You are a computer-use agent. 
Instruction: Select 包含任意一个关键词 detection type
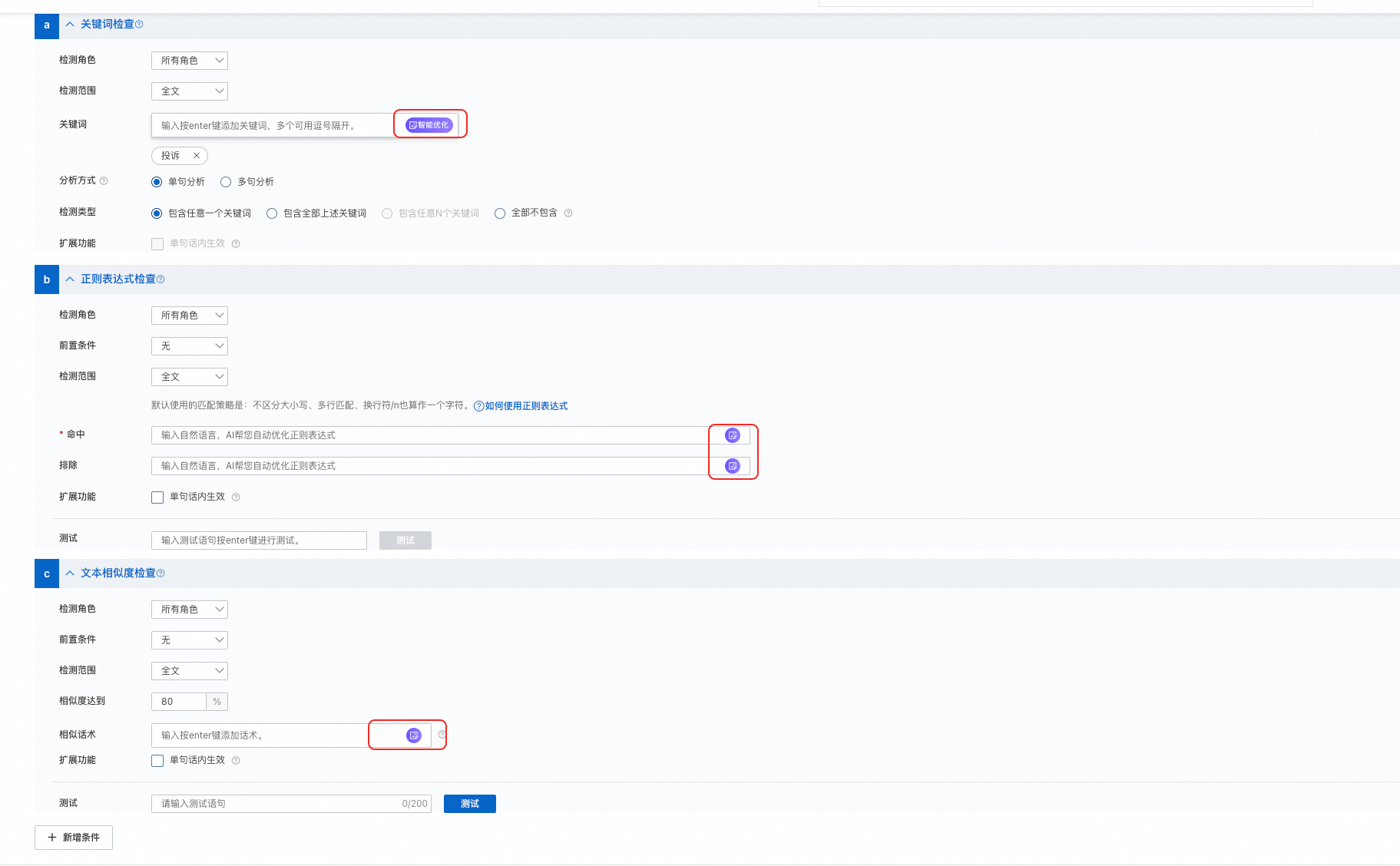(x=157, y=213)
